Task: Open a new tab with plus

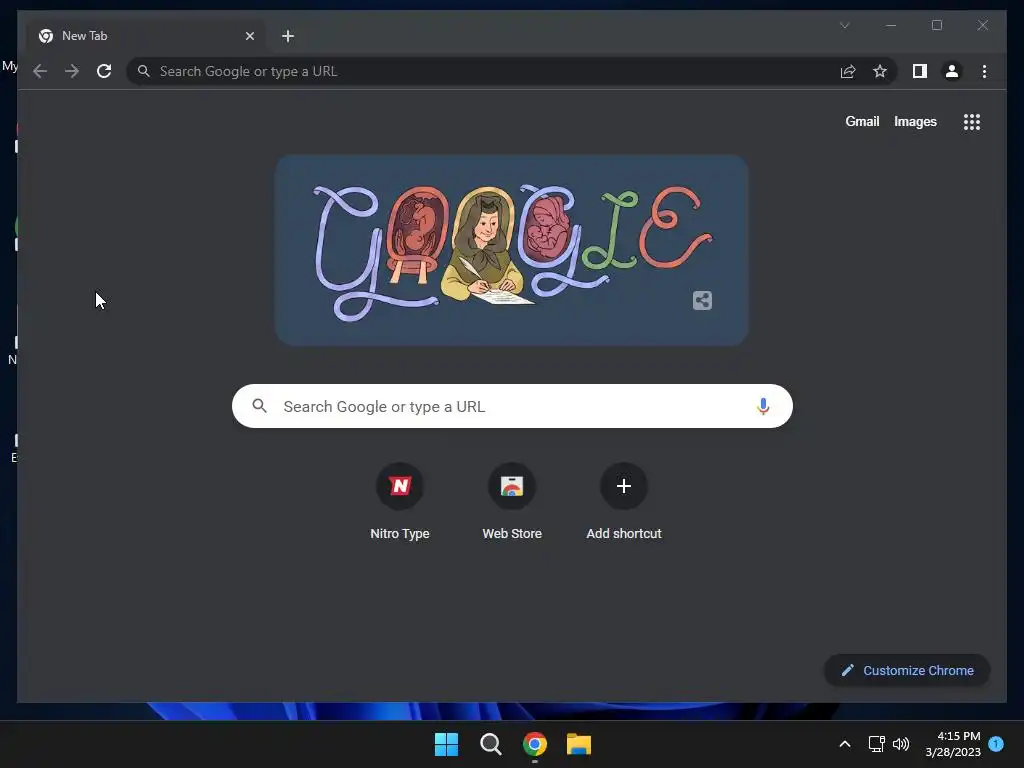Action: tap(288, 36)
